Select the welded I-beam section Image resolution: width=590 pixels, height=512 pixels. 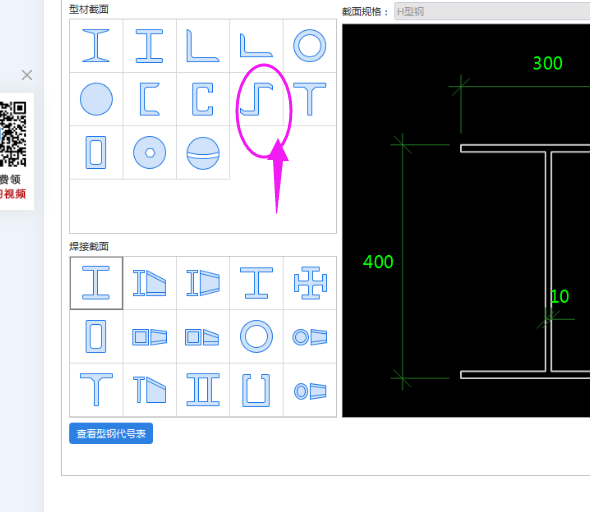(96, 283)
